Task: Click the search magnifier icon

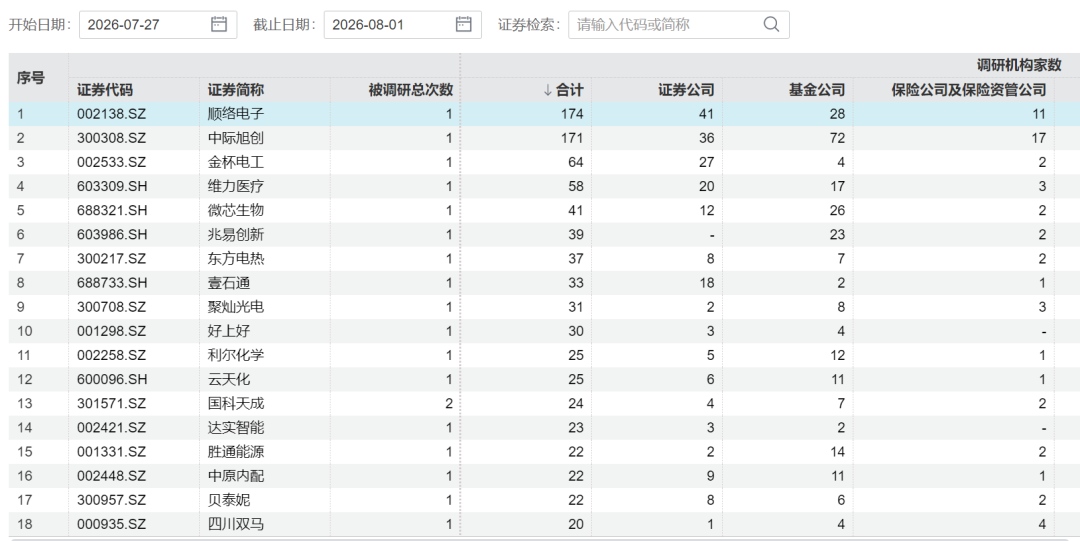Action: pyautogui.click(x=771, y=25)
